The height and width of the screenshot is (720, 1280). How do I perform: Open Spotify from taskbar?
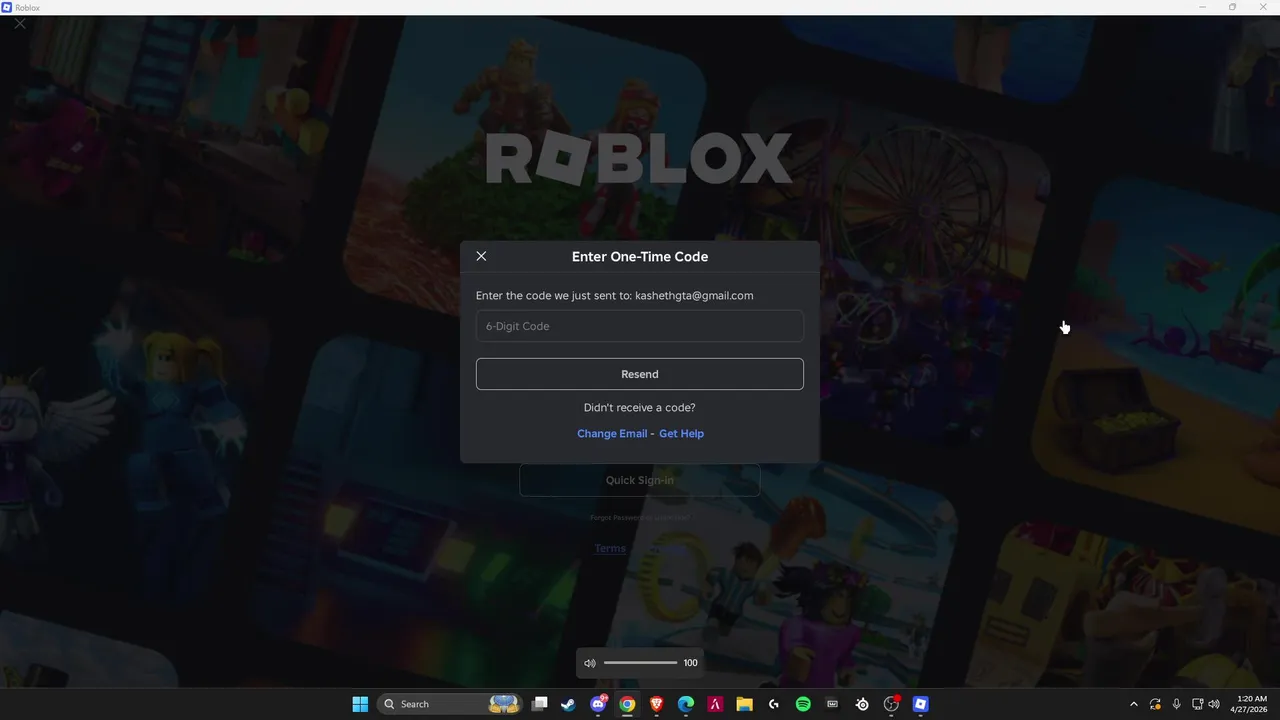(803, 704)
